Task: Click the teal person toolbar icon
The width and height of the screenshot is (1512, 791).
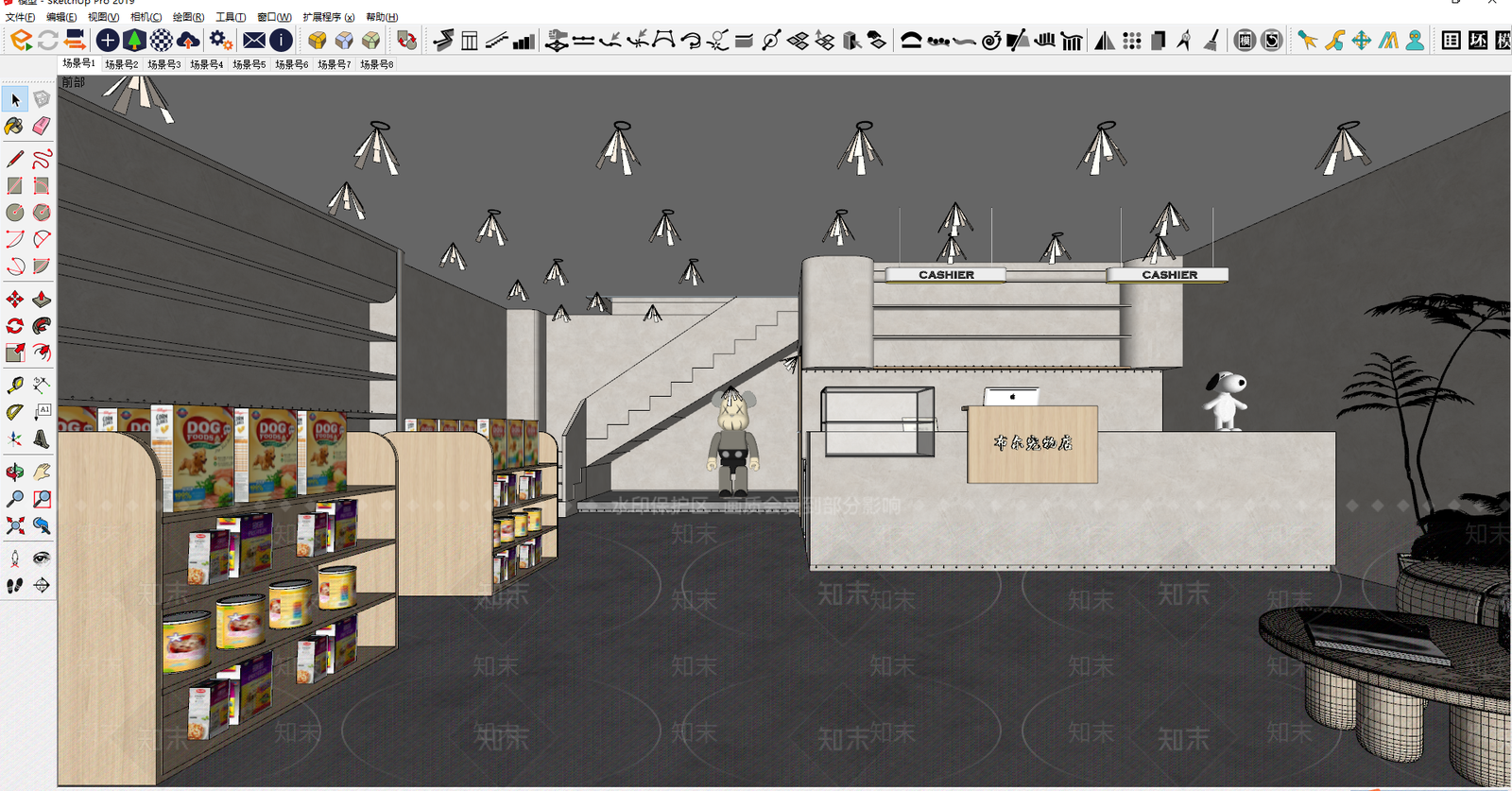Action: (x=1415, y=40)
